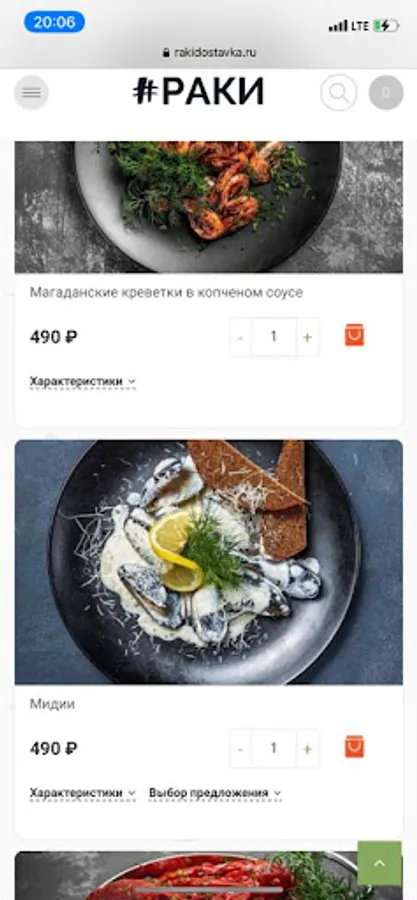Expand Характеристики under Магаданские креветки
The image size is (417, 900).
pos(83,382)
